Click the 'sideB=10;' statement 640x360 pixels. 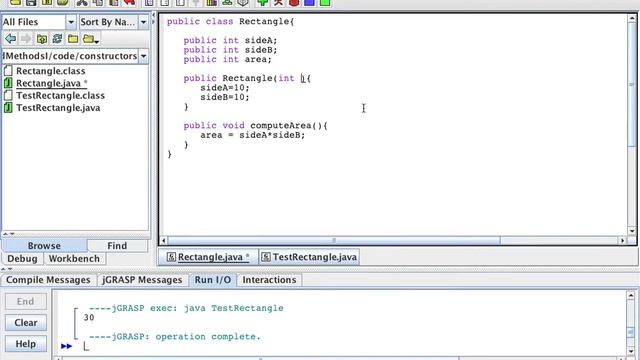(x=224, y=97)
